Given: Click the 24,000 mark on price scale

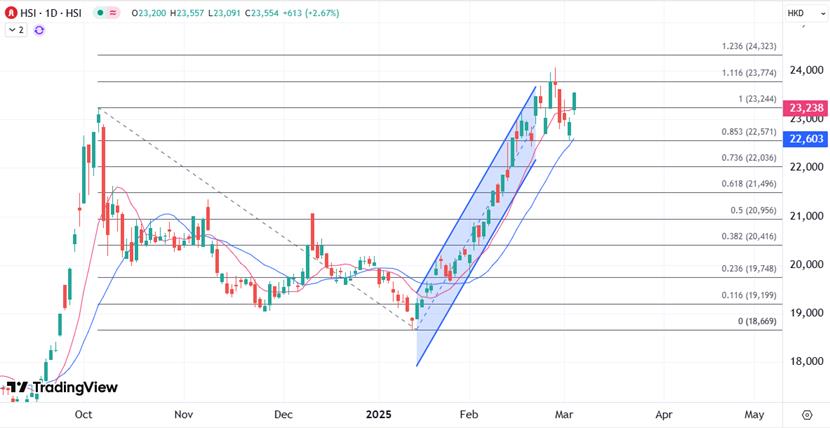Looking at the screenshot, I should click(x=805, y=70).
